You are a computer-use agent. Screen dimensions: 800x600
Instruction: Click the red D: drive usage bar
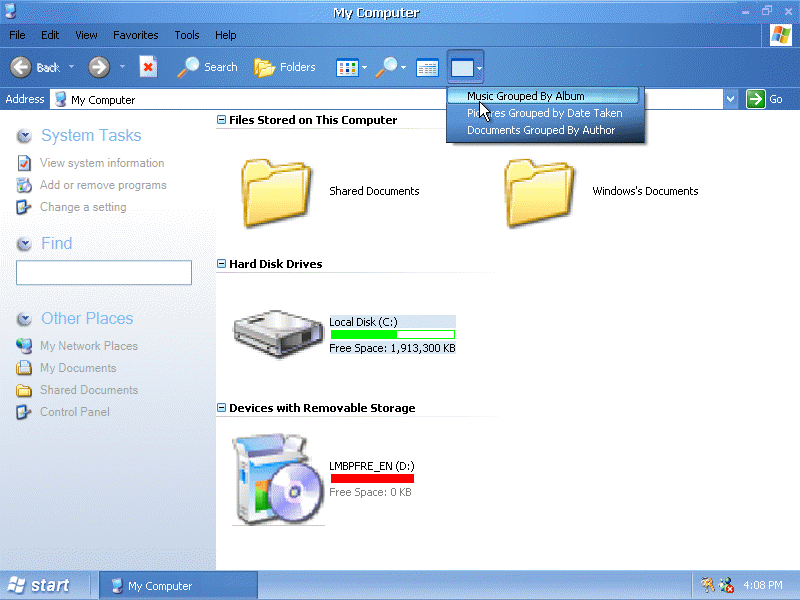click(x=372, y=479)
